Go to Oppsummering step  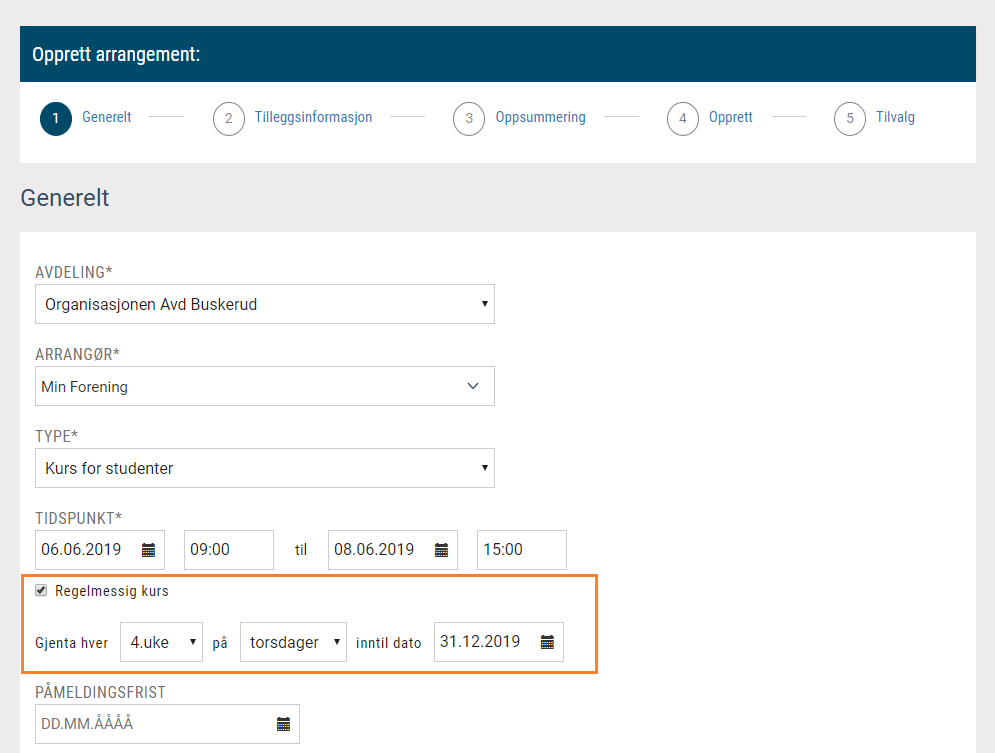pos(541,117)
